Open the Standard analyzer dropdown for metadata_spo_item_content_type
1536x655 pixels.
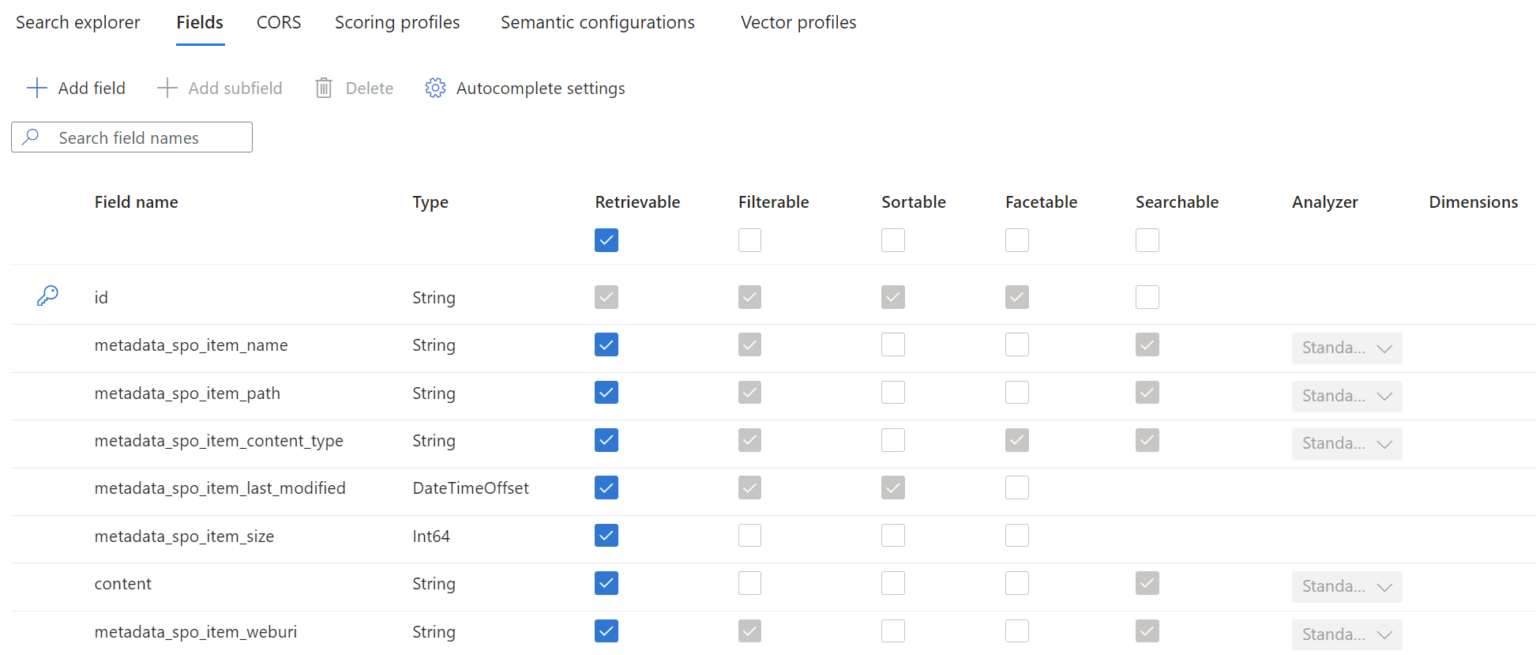(x=1346, y=443)
